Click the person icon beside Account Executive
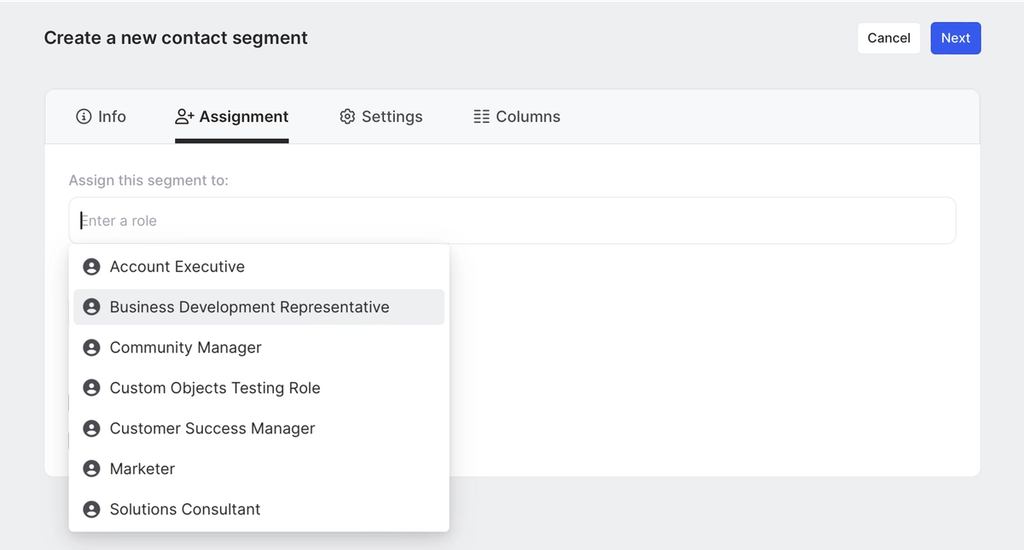The image size is (1024, 550). click(x=91, y=267)
